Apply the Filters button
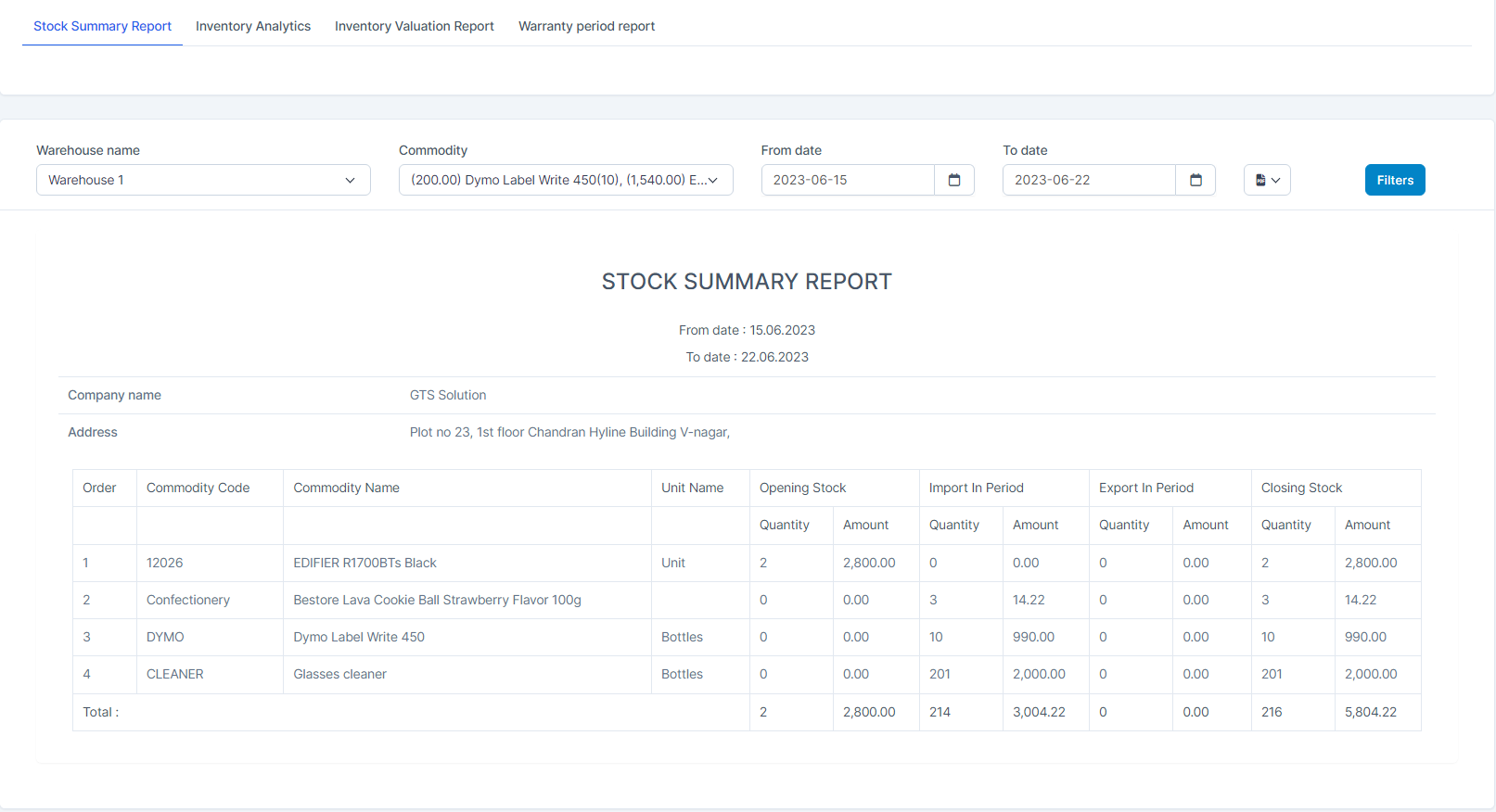This screenshot has width=1496, height=812. [x=1395, y=180]
